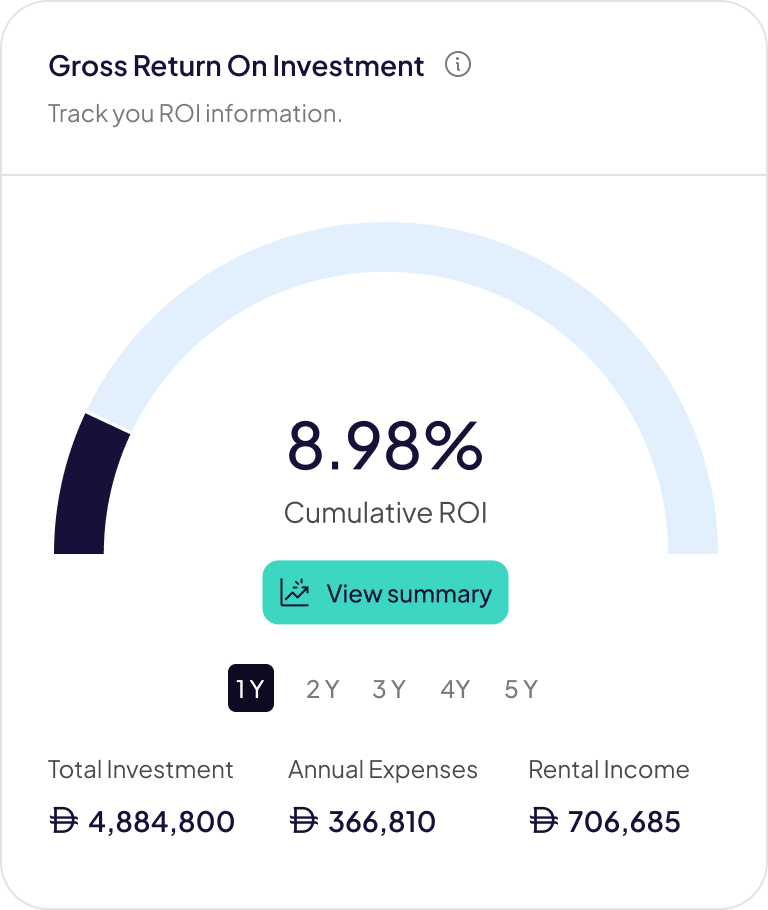
Task: Choose the 3Y time range
Action: pyautogui.click(x=388, y=689)
